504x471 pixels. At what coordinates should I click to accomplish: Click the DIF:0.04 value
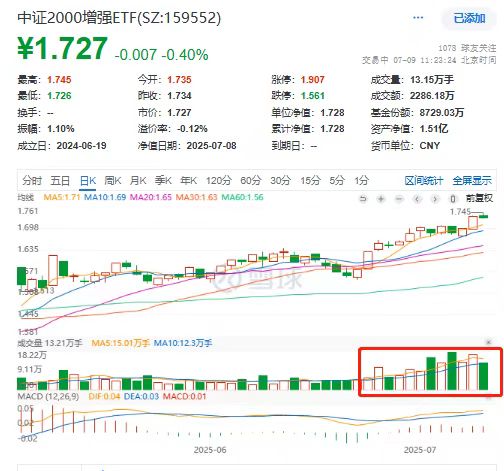(104, 396)
